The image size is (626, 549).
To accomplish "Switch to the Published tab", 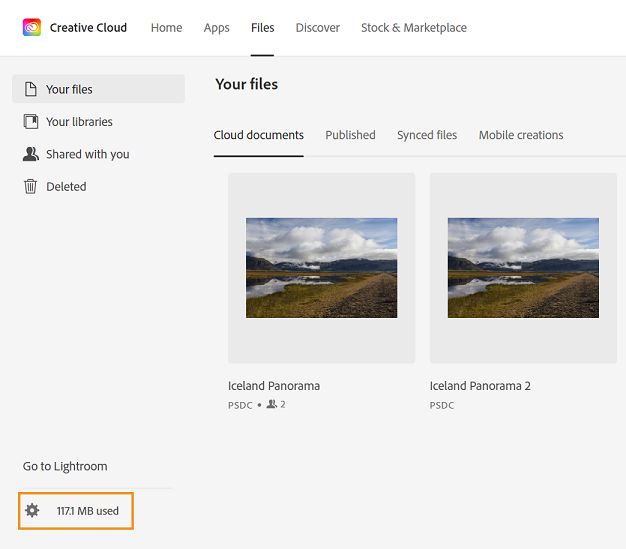I will point(350,135).
